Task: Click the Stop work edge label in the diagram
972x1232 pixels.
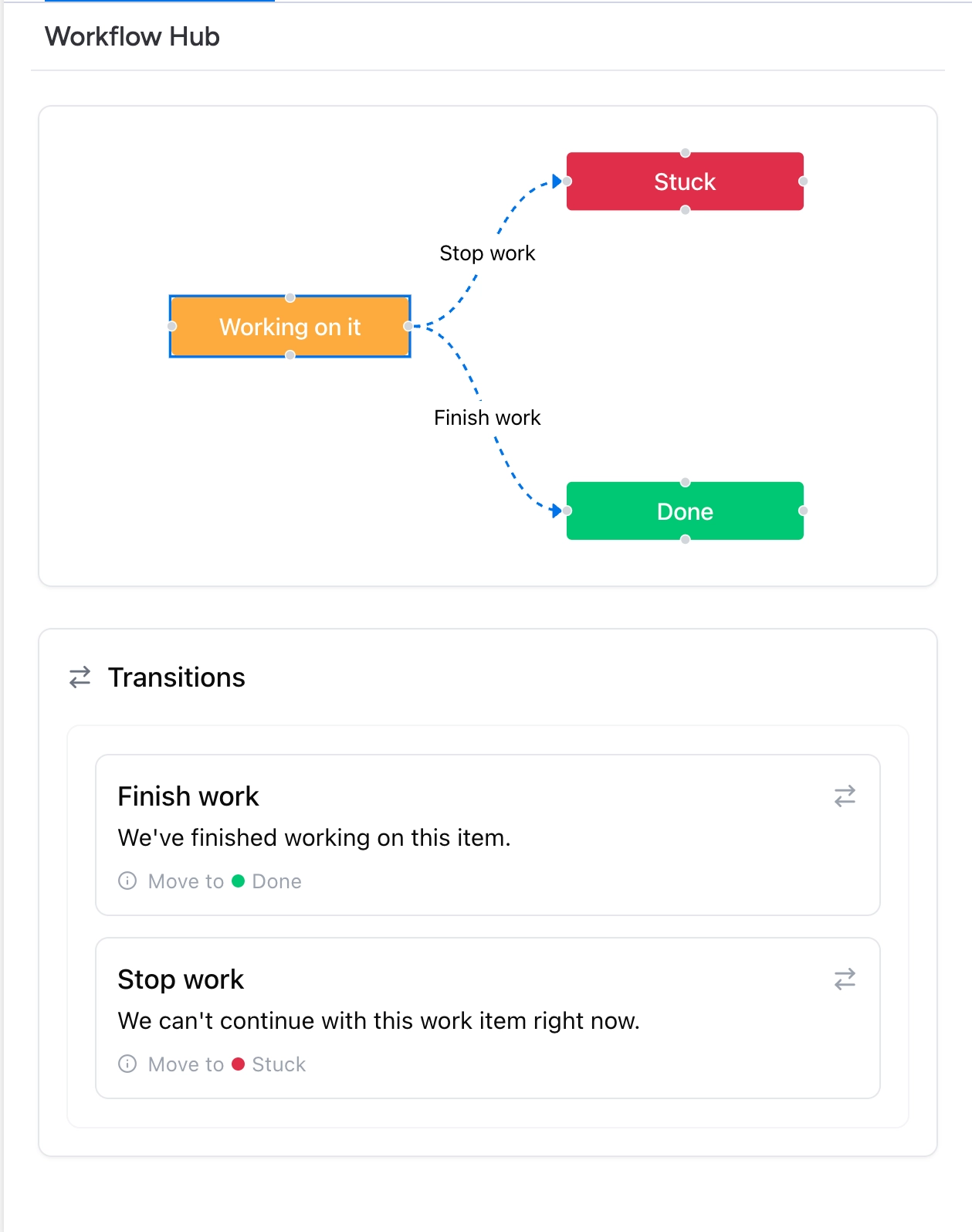Action: (x=487, y=253)
